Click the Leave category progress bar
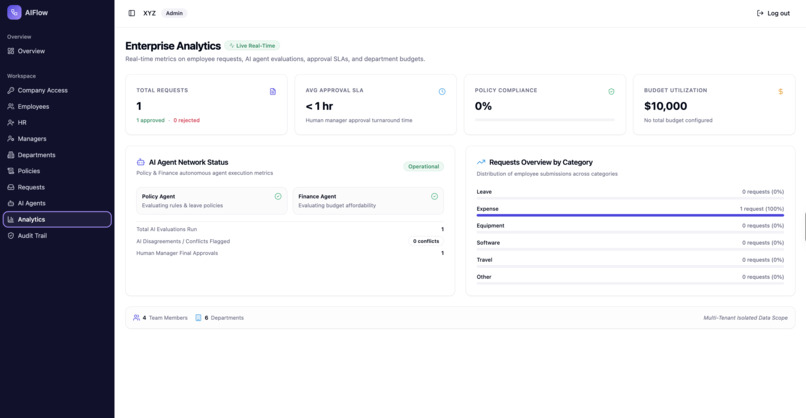Screen dimensions: 806x418 pos(630,198)
